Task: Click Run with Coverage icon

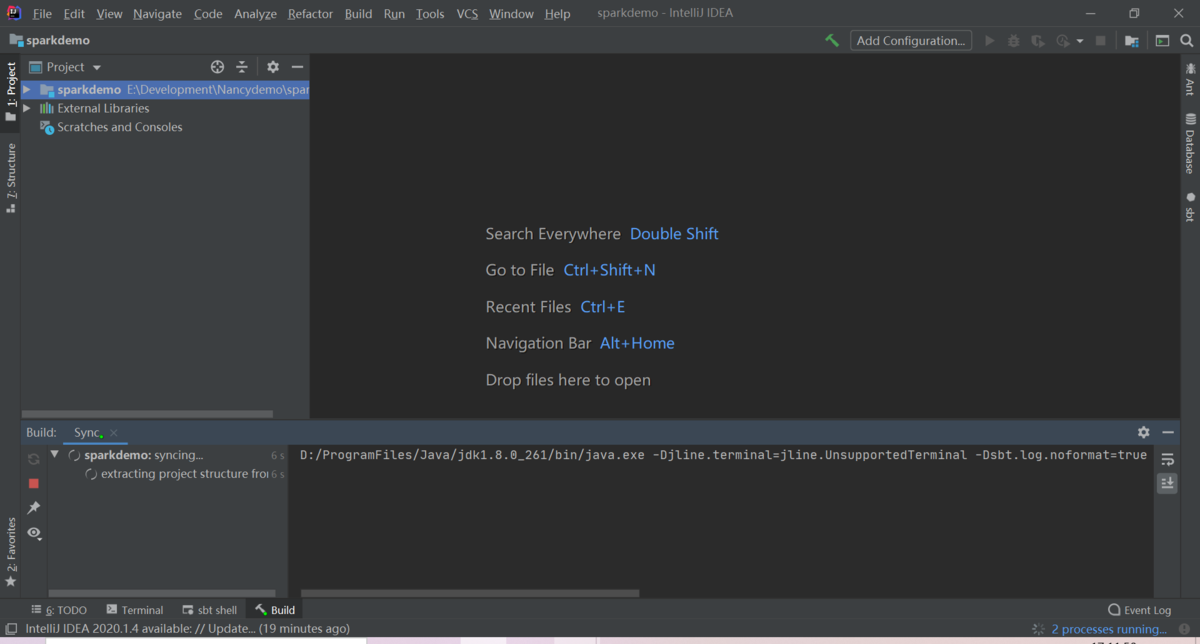Action: coord(1038,41)
